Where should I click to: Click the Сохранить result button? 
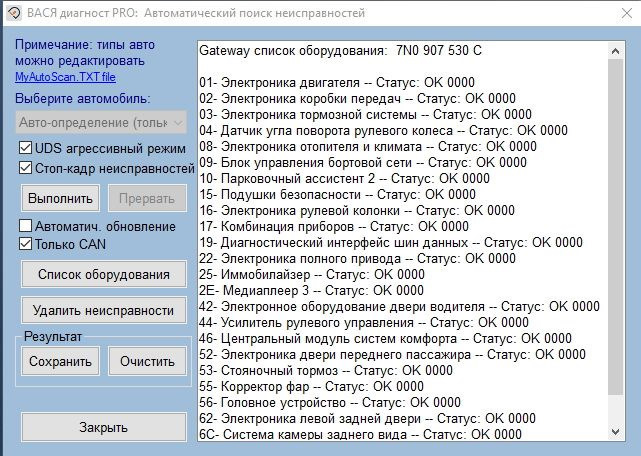61,361
